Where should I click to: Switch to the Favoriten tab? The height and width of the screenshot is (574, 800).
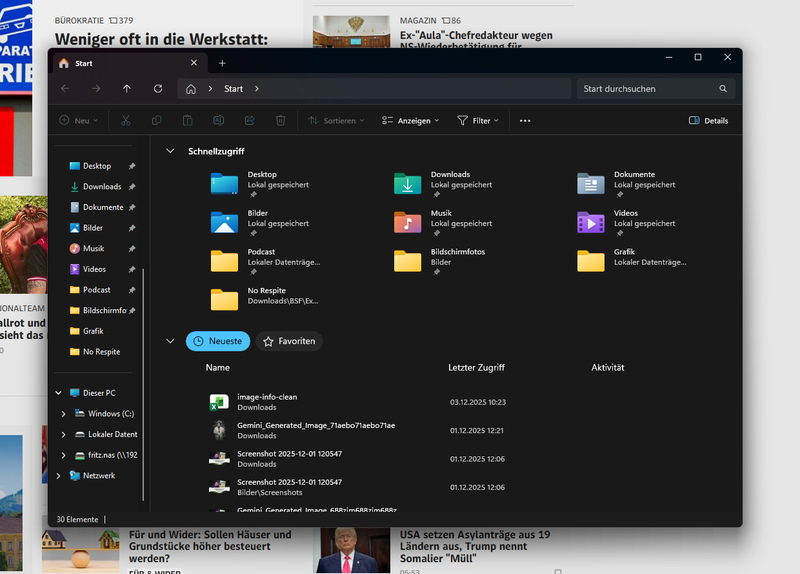click(289, 341)
